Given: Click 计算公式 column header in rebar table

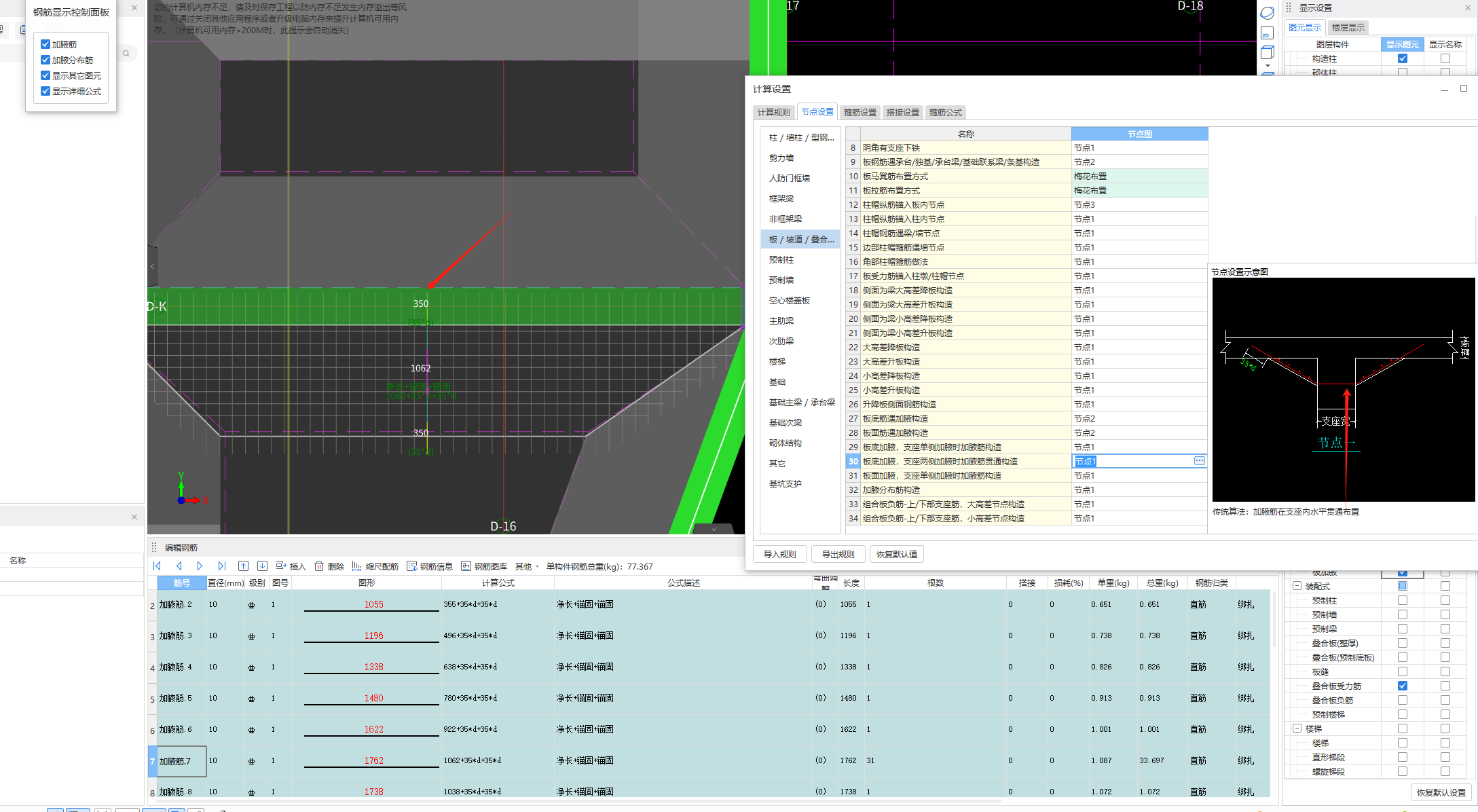Looking at the screenshot, I should click(x=498, y=583).
